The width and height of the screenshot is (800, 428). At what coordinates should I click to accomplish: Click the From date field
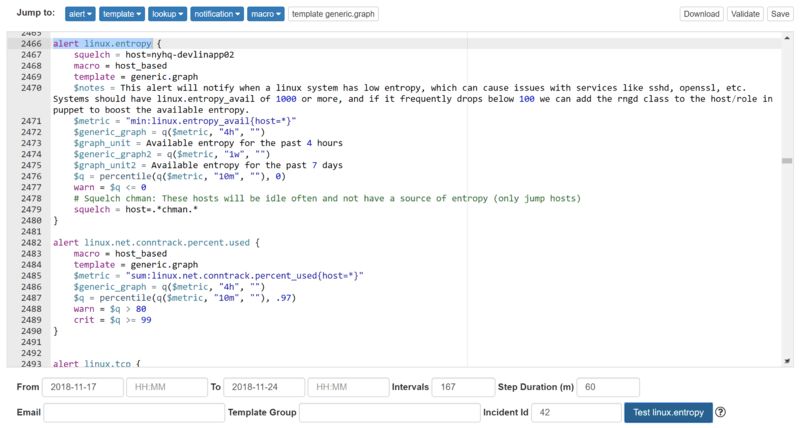[x=82, y=387]
